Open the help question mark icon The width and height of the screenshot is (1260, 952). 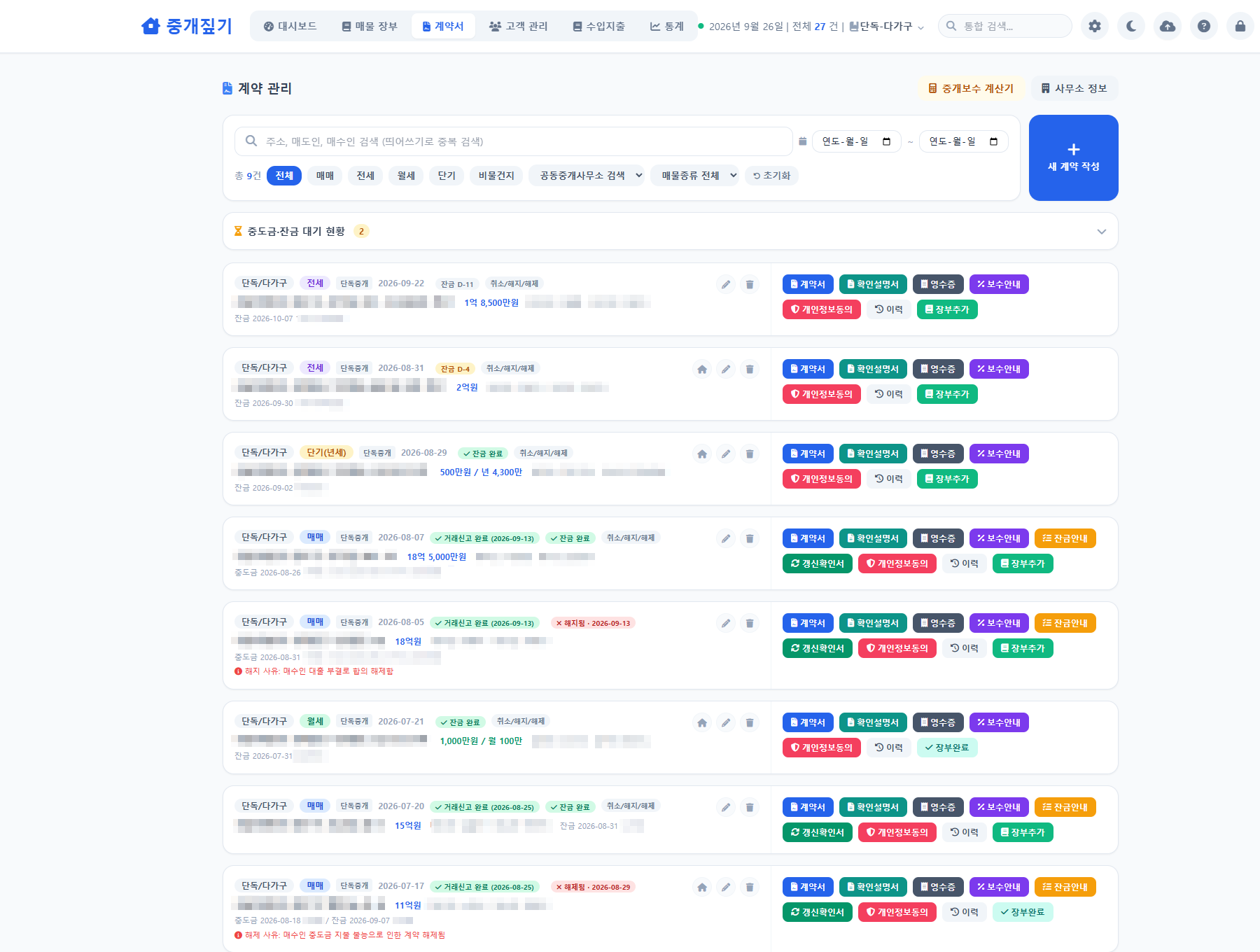point(1204,26)
